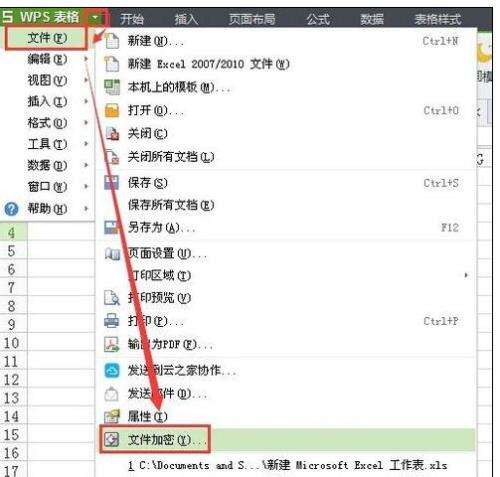This screenshot has width=500, height=477.
Task: Click the cloud collaboration send icon
Action: (112, 370)
